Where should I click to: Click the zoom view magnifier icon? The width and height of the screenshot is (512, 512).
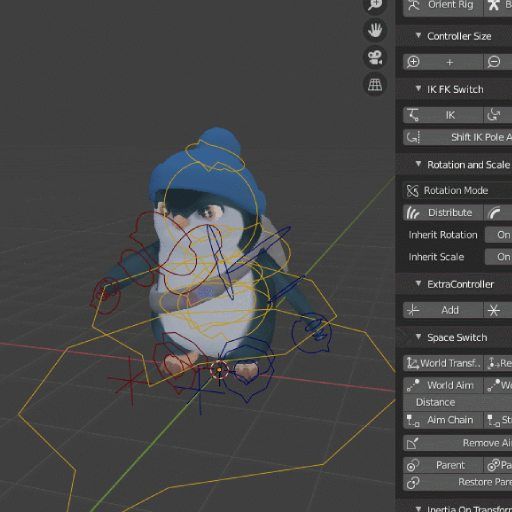375,5
